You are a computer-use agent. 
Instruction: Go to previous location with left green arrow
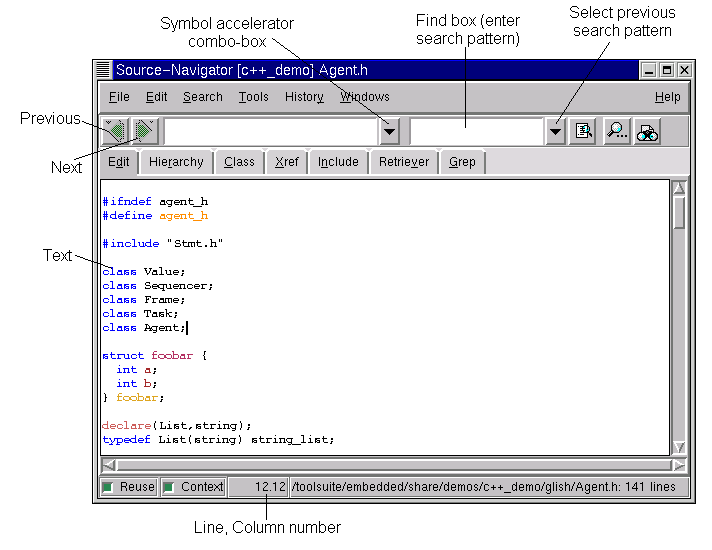[x=116, y=131]
